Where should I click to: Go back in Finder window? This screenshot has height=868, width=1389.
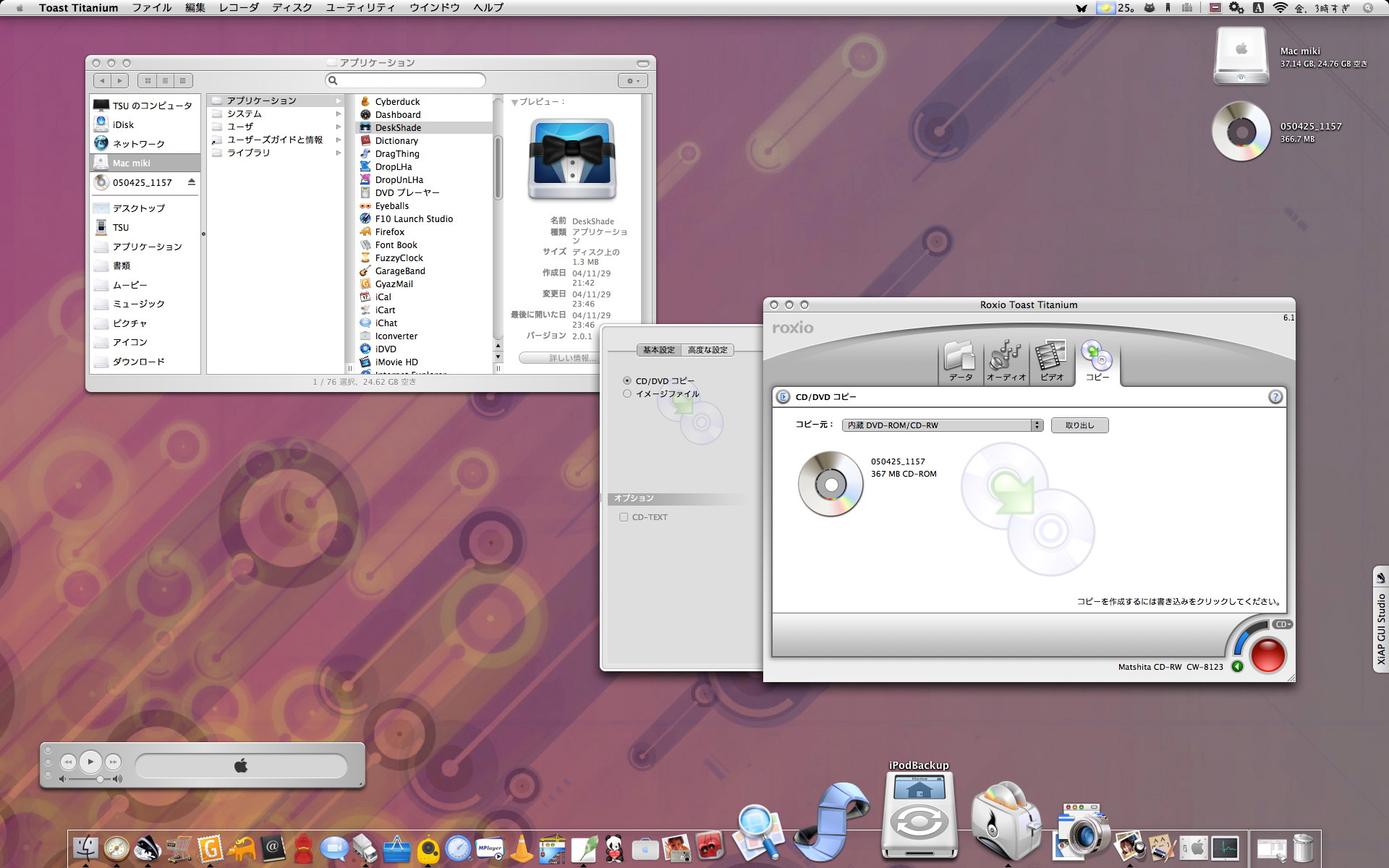(102, 80)
